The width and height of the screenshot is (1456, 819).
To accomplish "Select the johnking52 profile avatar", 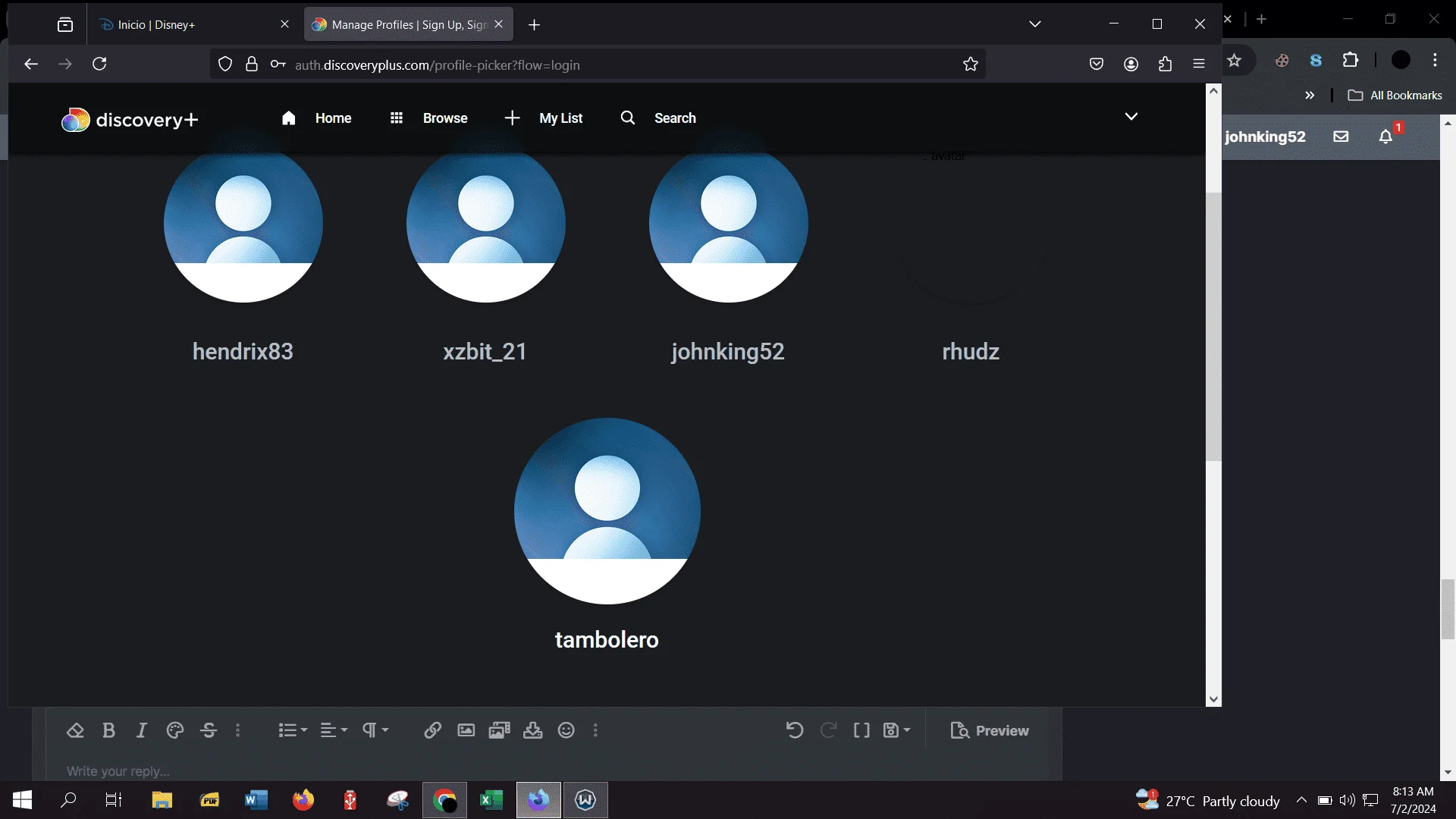I will point(729,223).
